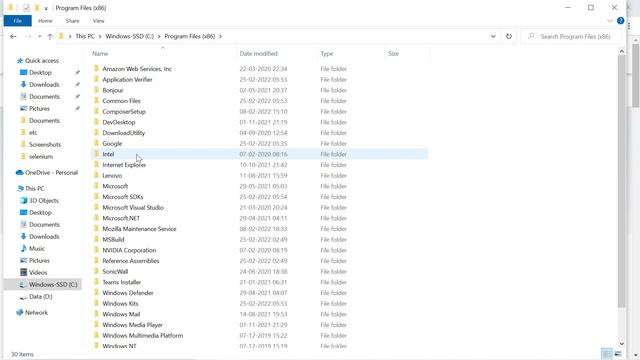Select the Bonjour folder

113,90
